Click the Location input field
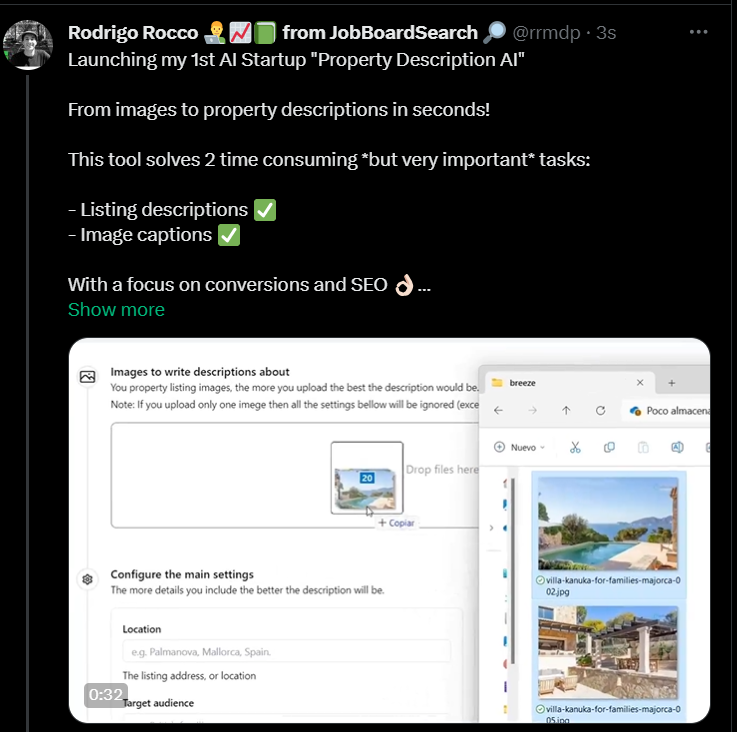Image resolution: width=737 pixels, height=732 pixels. (x=286, y=652)
